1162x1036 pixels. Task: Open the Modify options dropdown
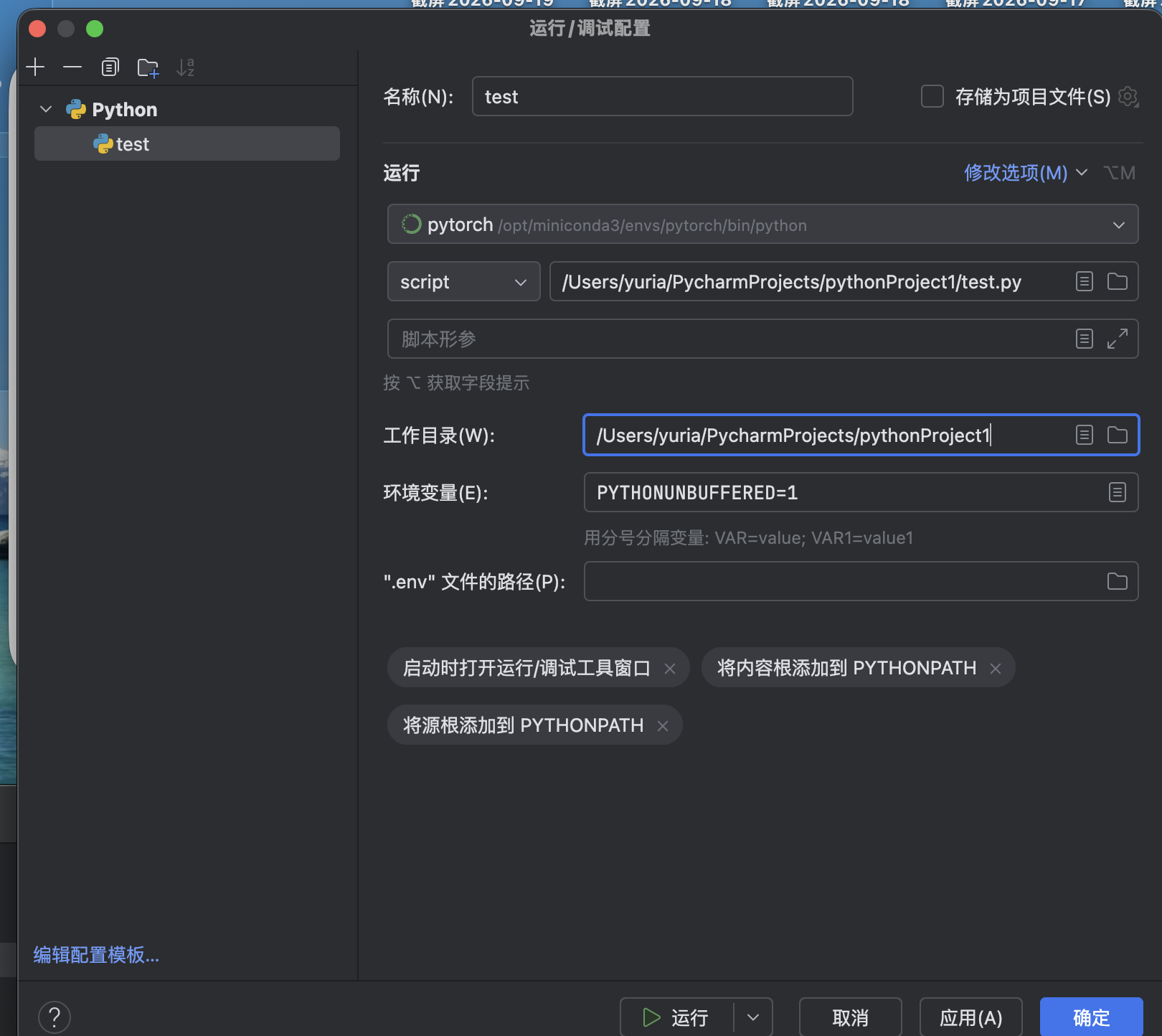(1025, 173)
